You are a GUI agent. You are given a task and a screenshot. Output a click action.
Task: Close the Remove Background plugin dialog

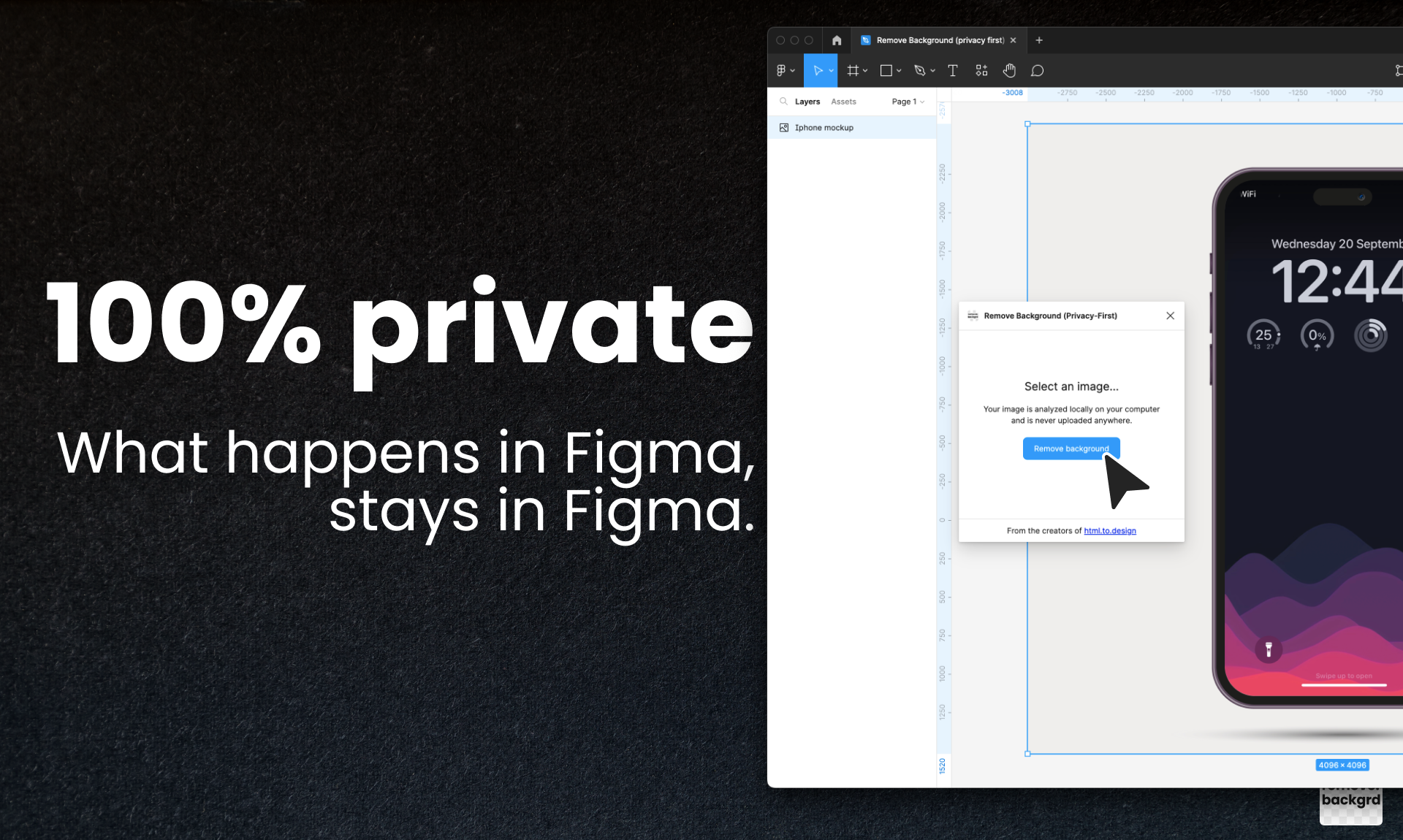tap(1170, 316)
